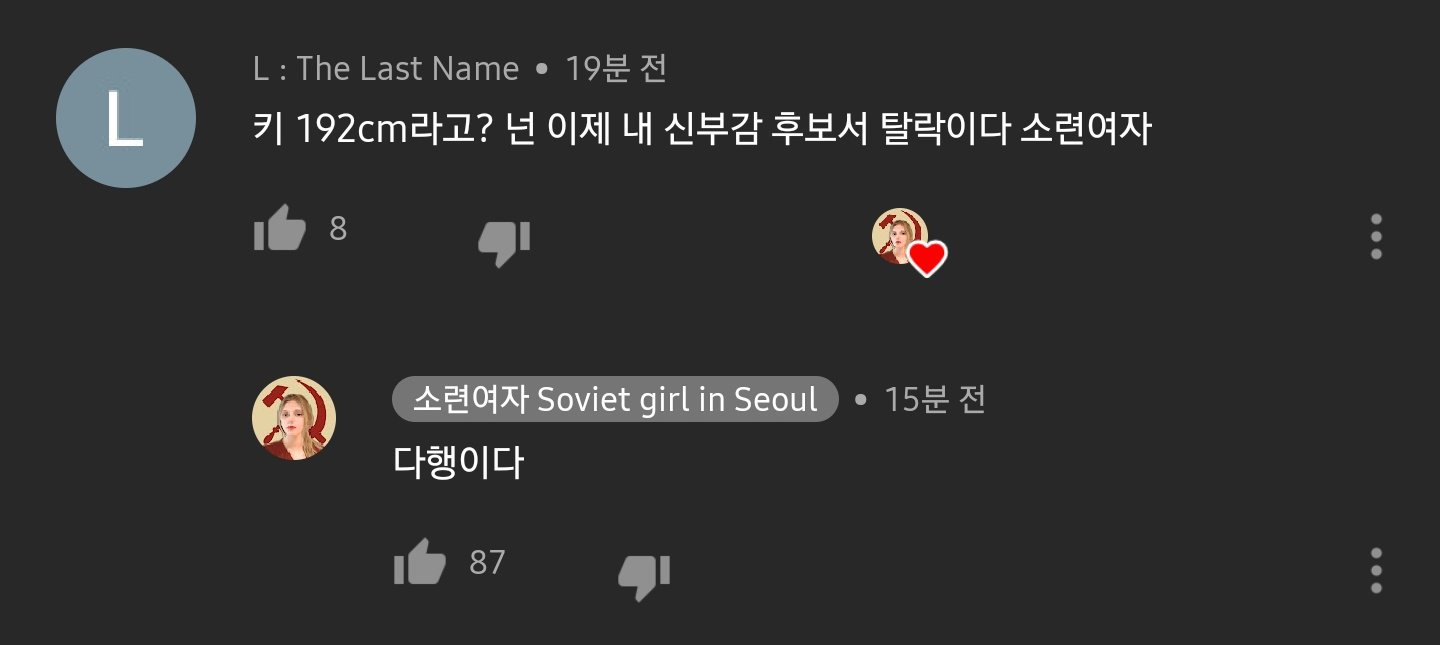Viewport: 1440px width, 645px height.
Task: Click the Soviet girl profile picture
Action: 294,416
